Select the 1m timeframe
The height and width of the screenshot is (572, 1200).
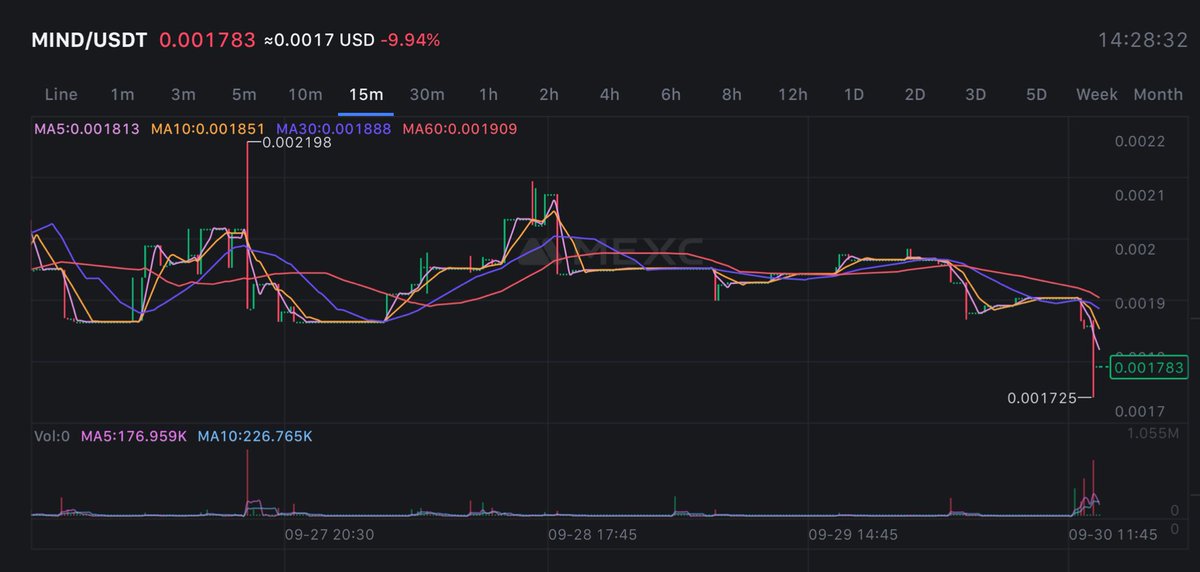coord(122,94)
